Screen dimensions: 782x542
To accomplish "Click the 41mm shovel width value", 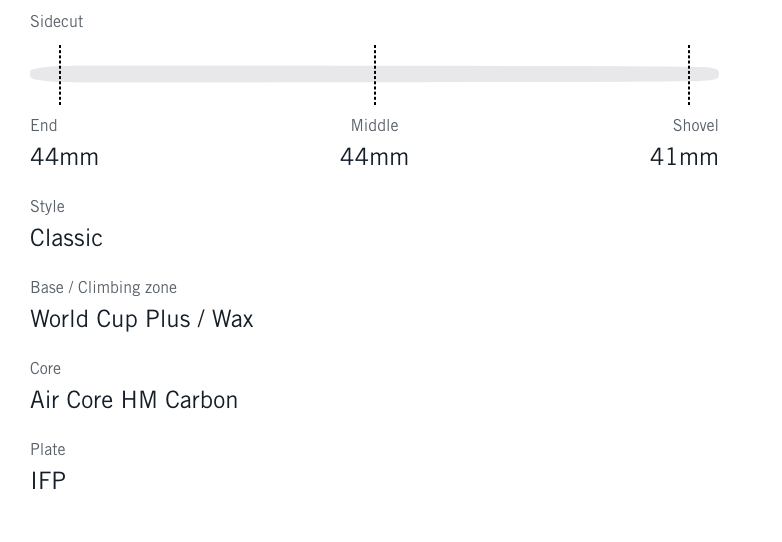I will [x=684, y=157].
